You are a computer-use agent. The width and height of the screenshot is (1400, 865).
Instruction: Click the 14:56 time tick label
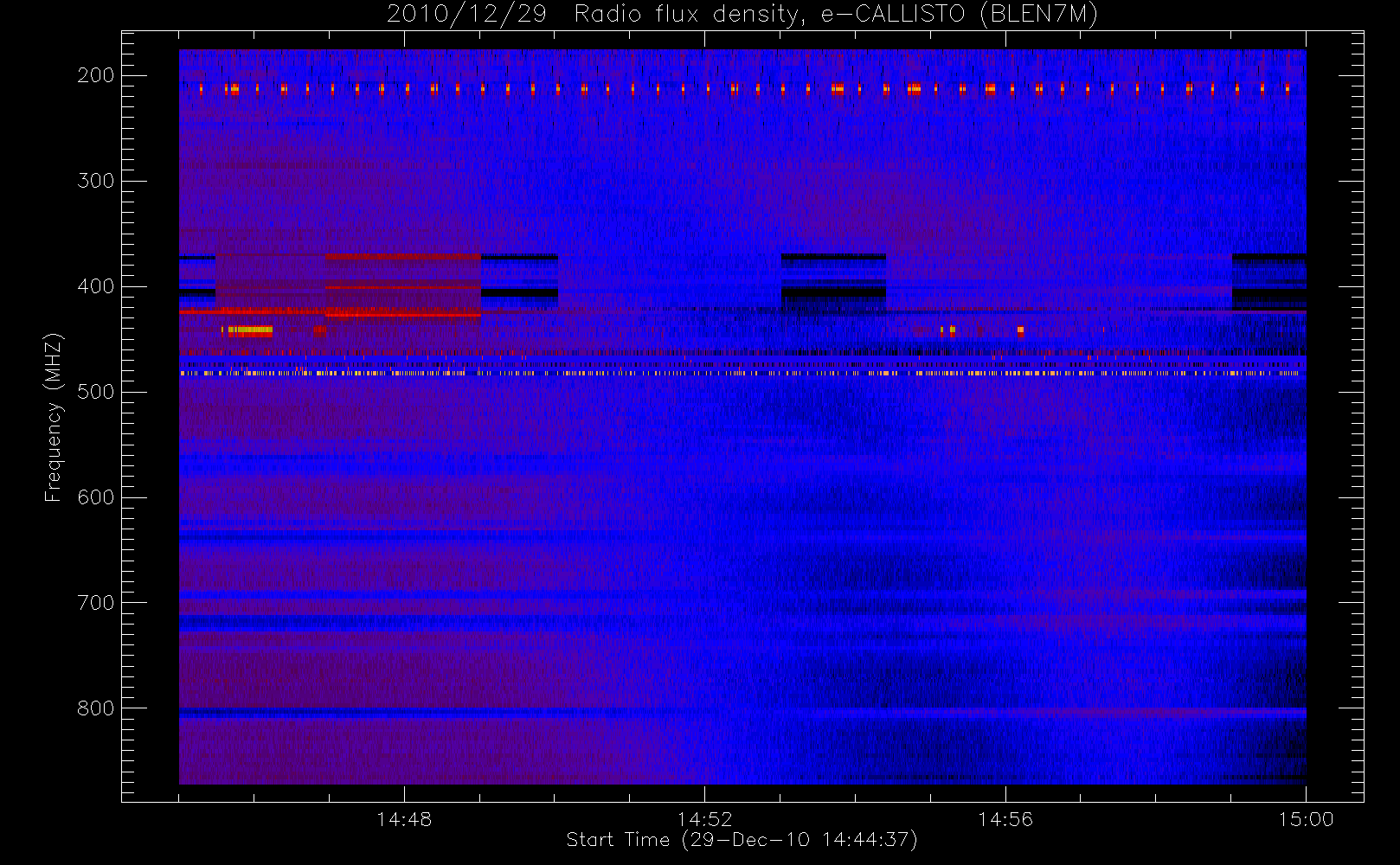coord(1005,819)
